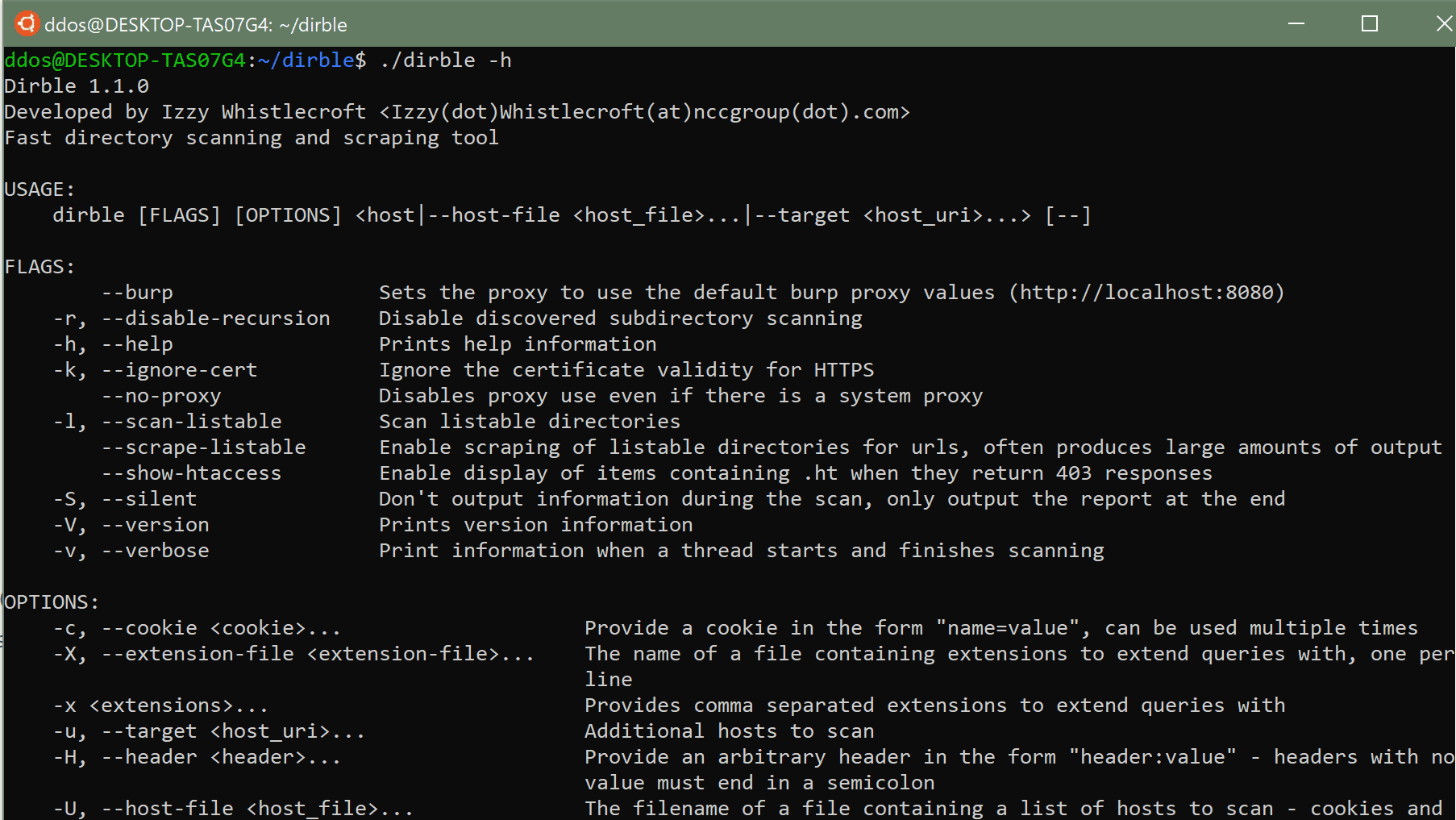The height and width of the screenshot is (820, 1456).
Task: Click 'Provide a cookie in the form' description
Action: click(1001, 628)
